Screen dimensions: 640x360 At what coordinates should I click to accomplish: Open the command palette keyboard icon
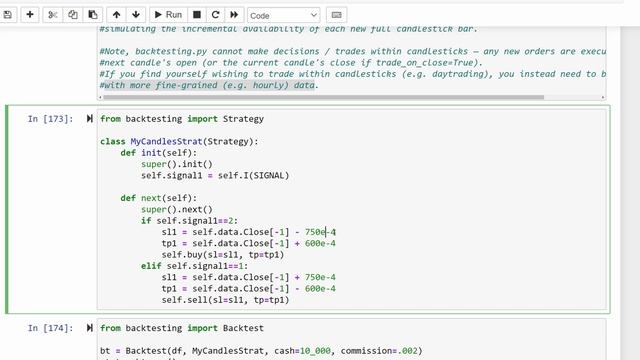[336, 15]
